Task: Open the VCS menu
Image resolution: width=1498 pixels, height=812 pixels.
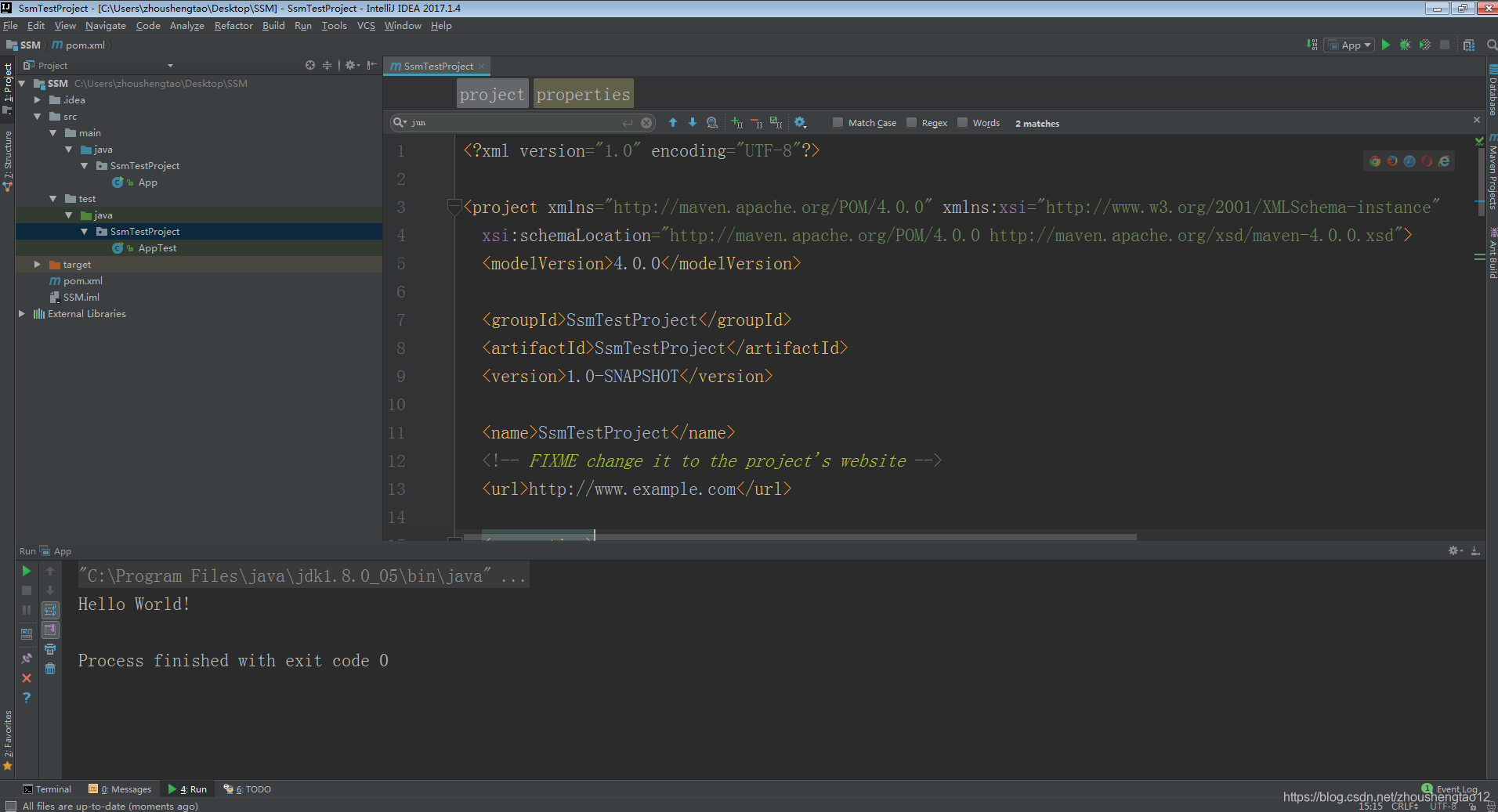Action: pyautogui.click(x=366, y=26)
